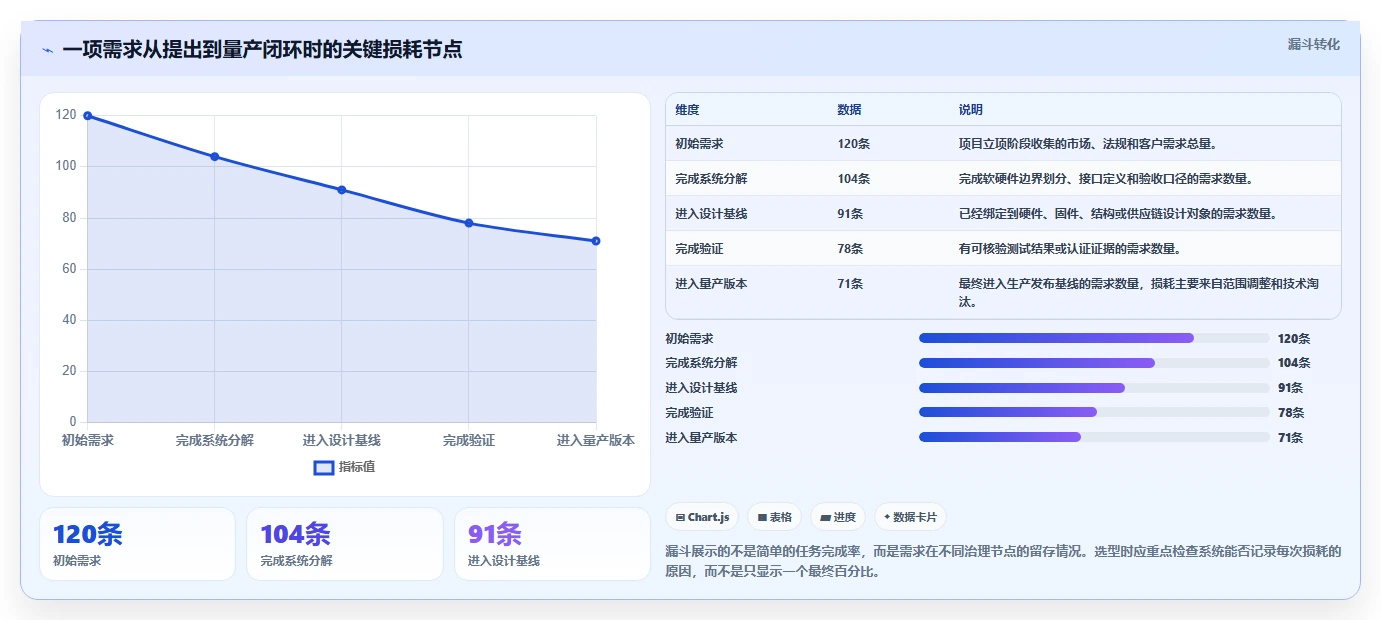Click the 71条 value beside the progress bars
Screen dimensions: 1381x620
[x=1290, y=438]
